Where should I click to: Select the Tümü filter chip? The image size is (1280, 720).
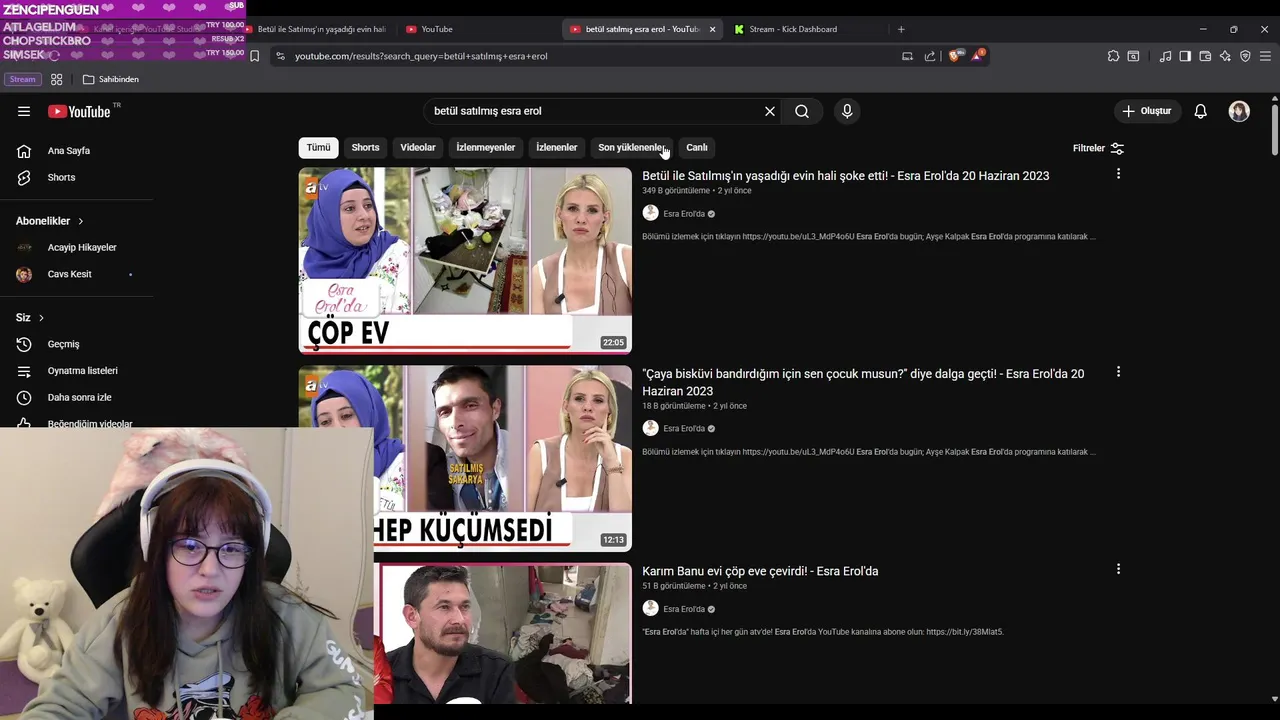[318, 148]
